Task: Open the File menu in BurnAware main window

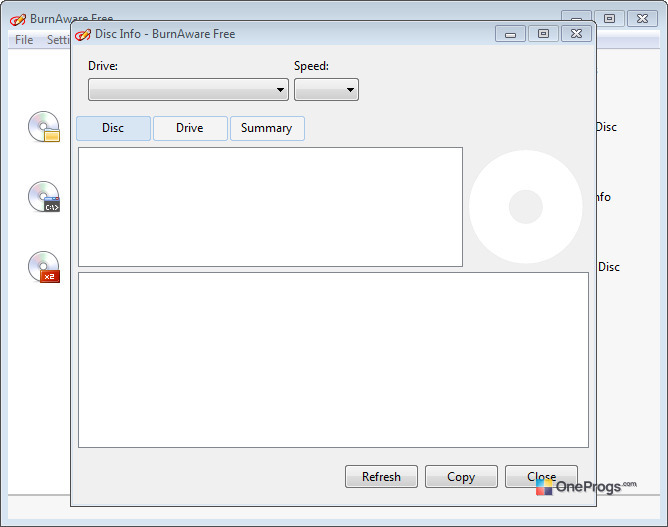Action: tap(24, 40)
